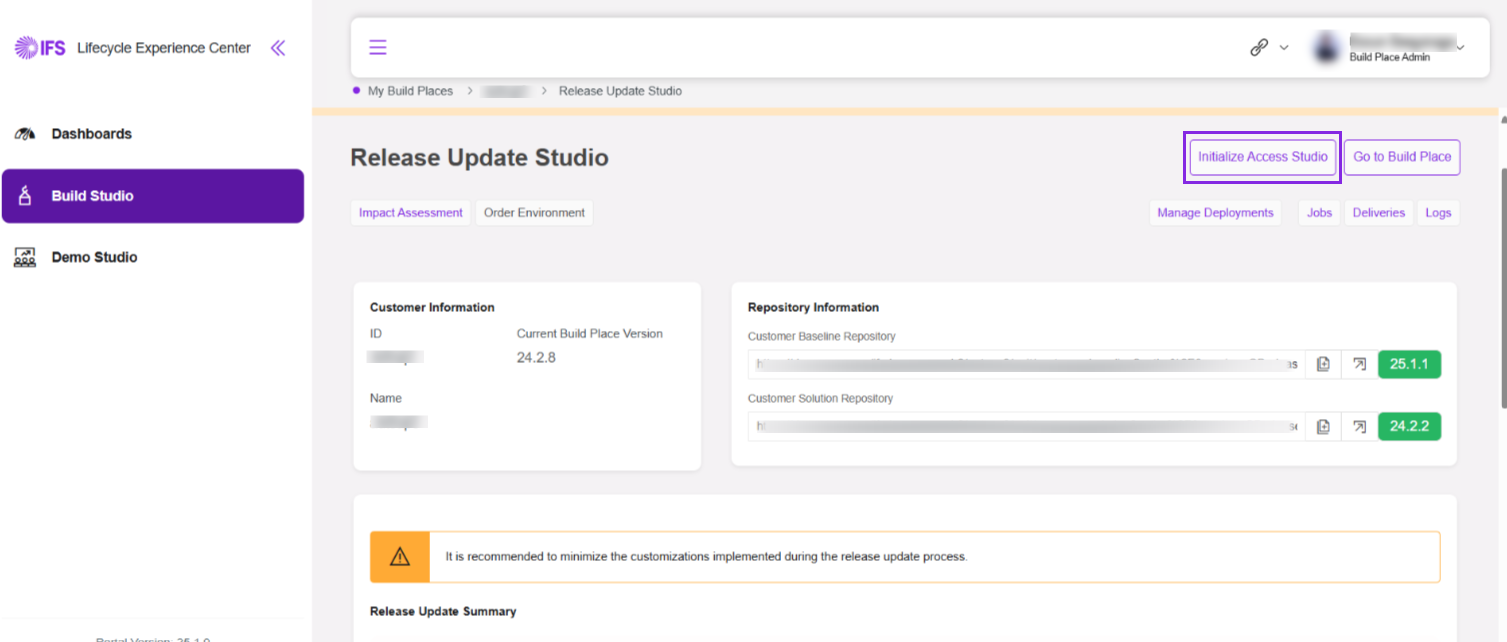The image size is (1507, 642).
Task: Click the Release Update Studio page title
Action: tap(479, 158)
